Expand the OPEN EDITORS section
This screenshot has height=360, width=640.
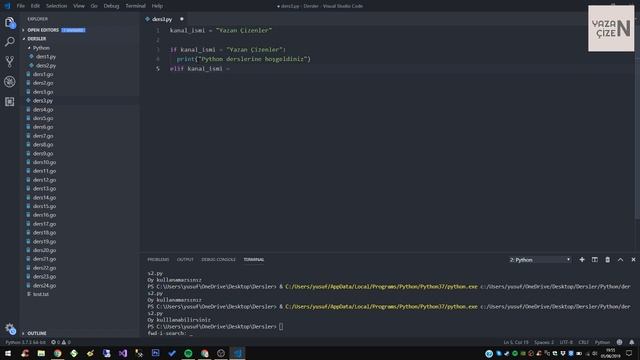(43, 30)
